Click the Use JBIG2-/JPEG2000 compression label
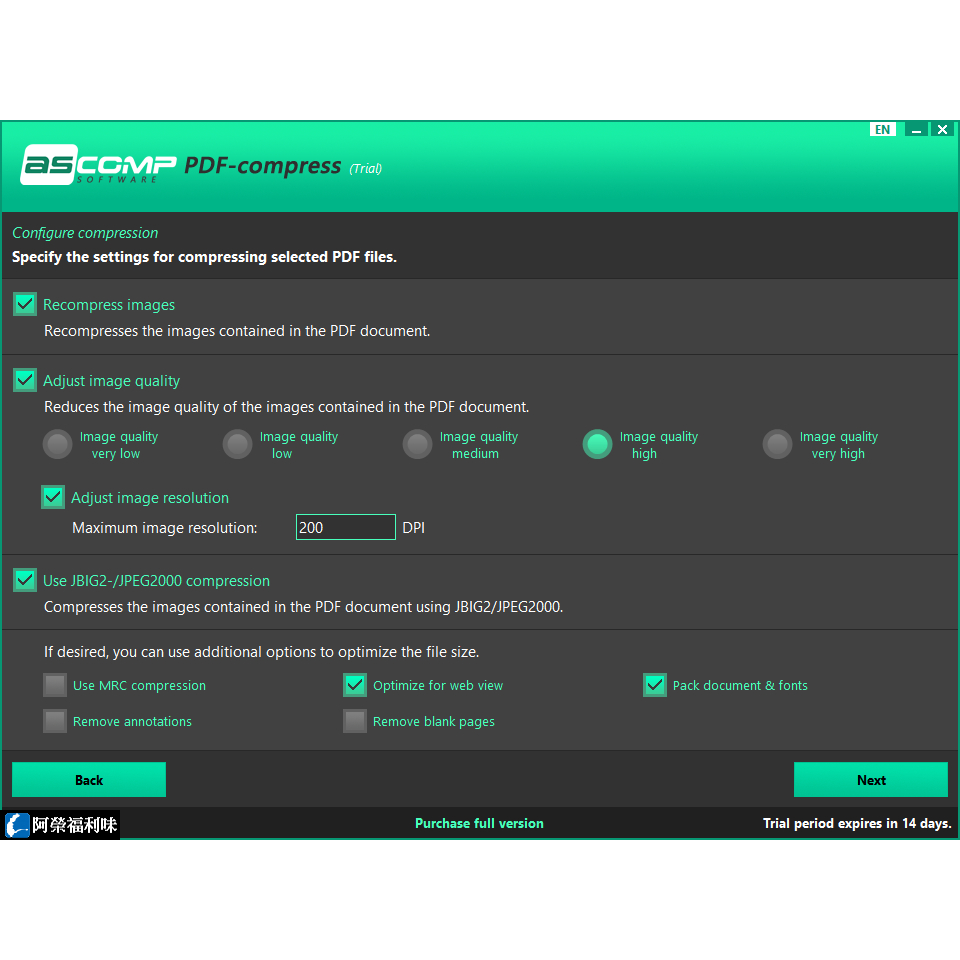The height and width of the screenshot is (960, 960). (x=156, y=581)
